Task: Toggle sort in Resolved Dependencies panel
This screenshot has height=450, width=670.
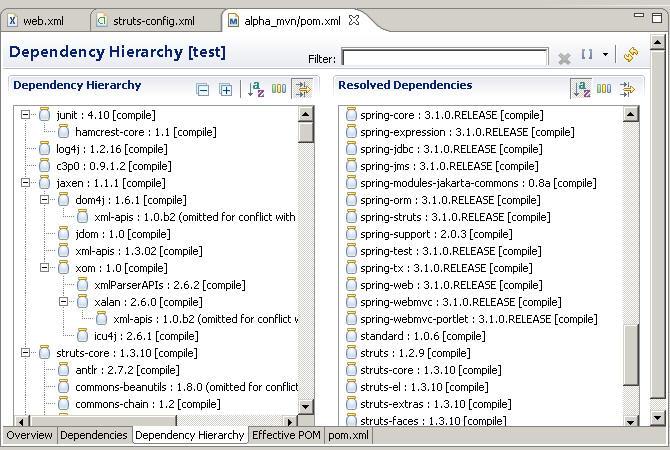Action: [581, 89]
